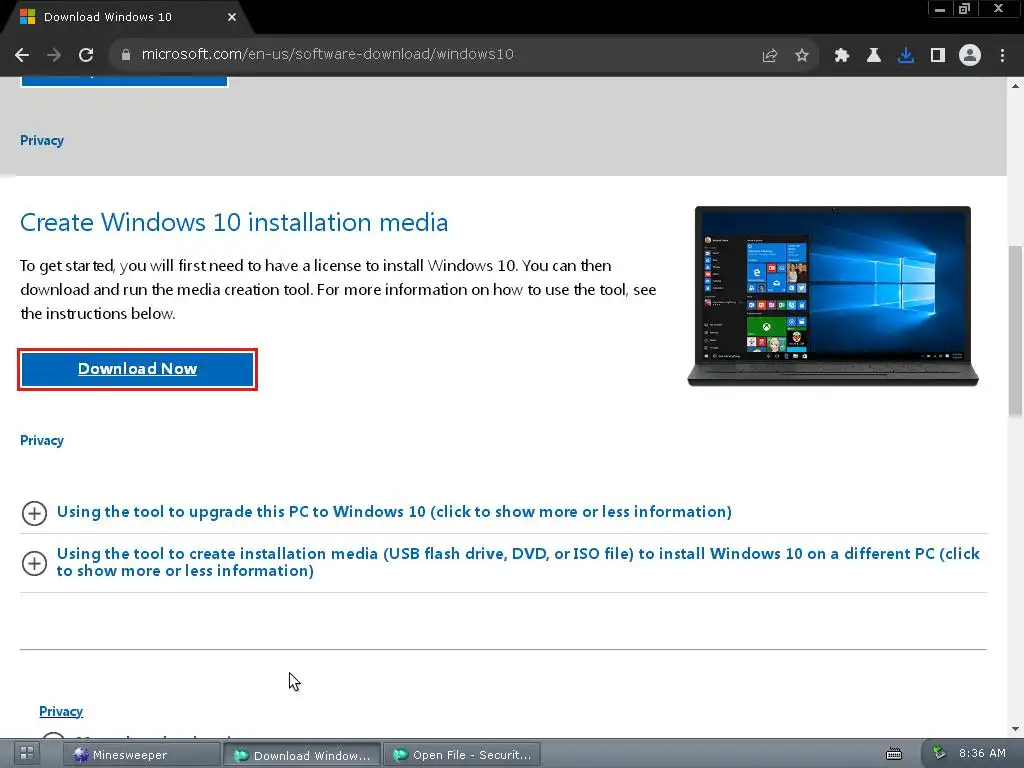This screenshot has width=1024, height=768.
Task: Open the Chrome Labs flask icon
Action: tap(874, 56)
